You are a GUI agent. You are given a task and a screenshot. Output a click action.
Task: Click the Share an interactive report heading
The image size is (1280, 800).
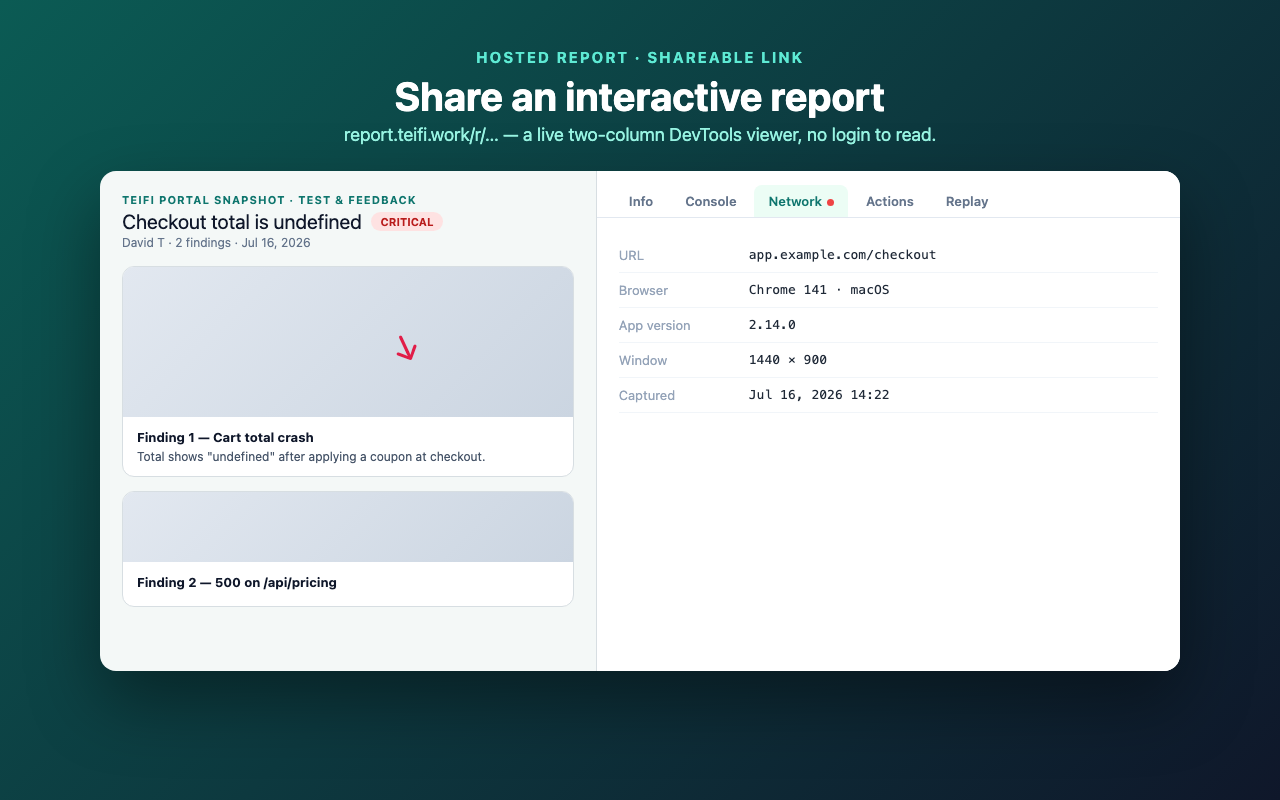(x=640, y=97)
